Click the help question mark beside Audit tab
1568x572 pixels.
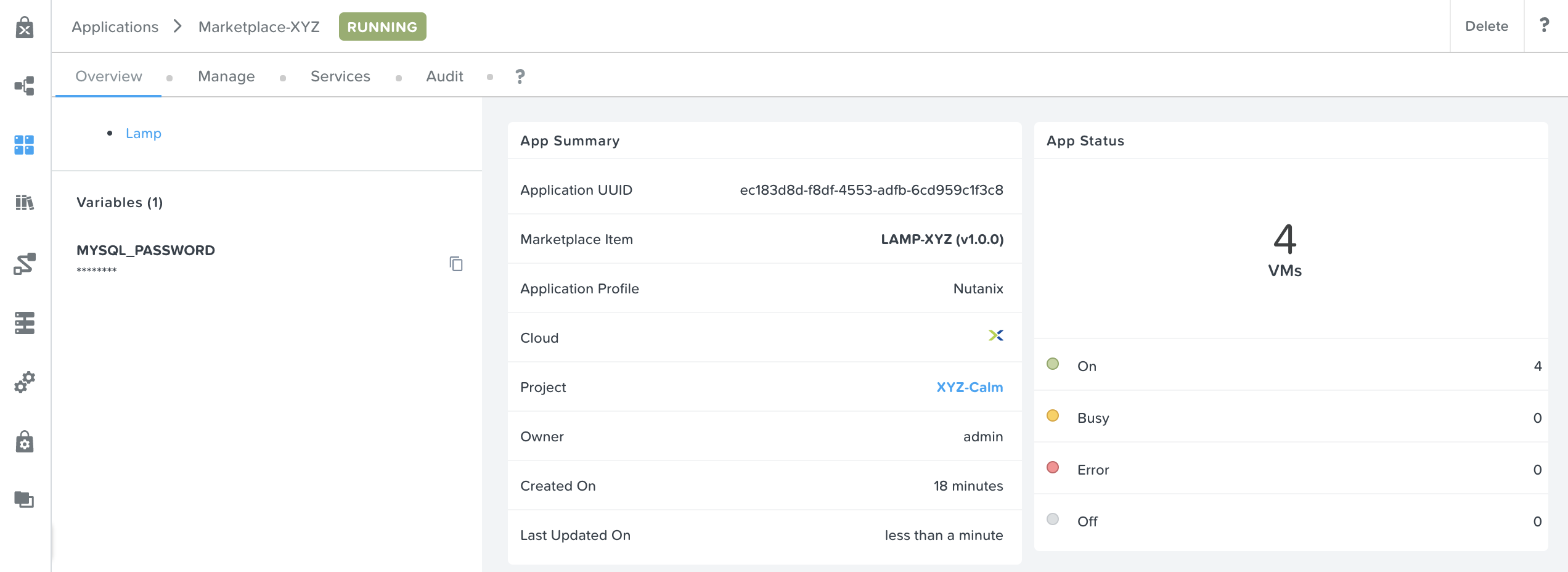pos(520,76)
